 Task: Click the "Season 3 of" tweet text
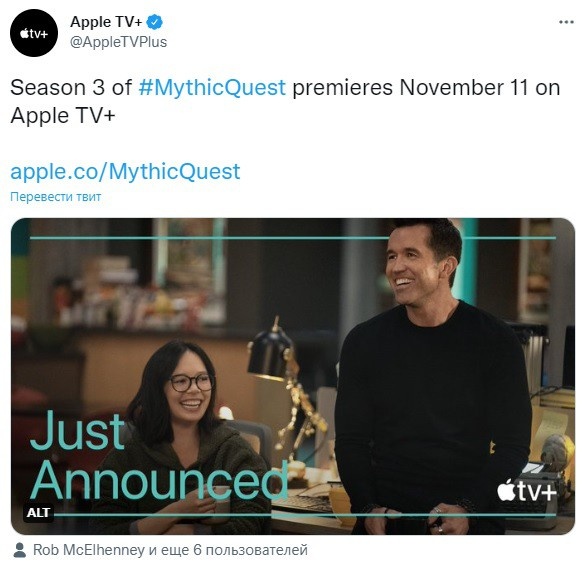71,88
